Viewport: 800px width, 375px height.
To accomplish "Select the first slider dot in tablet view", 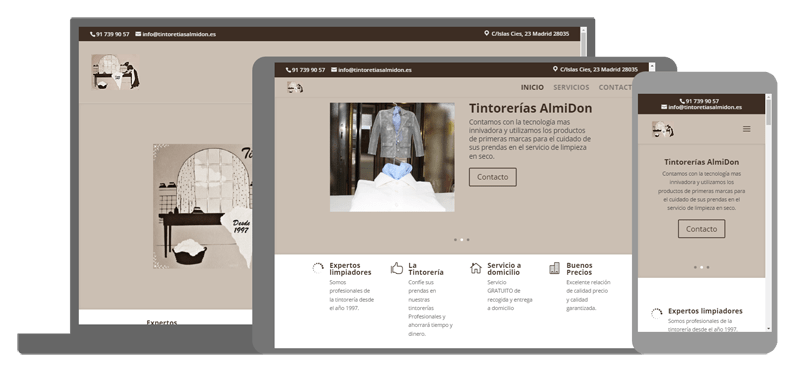I will tap(456, 239).
